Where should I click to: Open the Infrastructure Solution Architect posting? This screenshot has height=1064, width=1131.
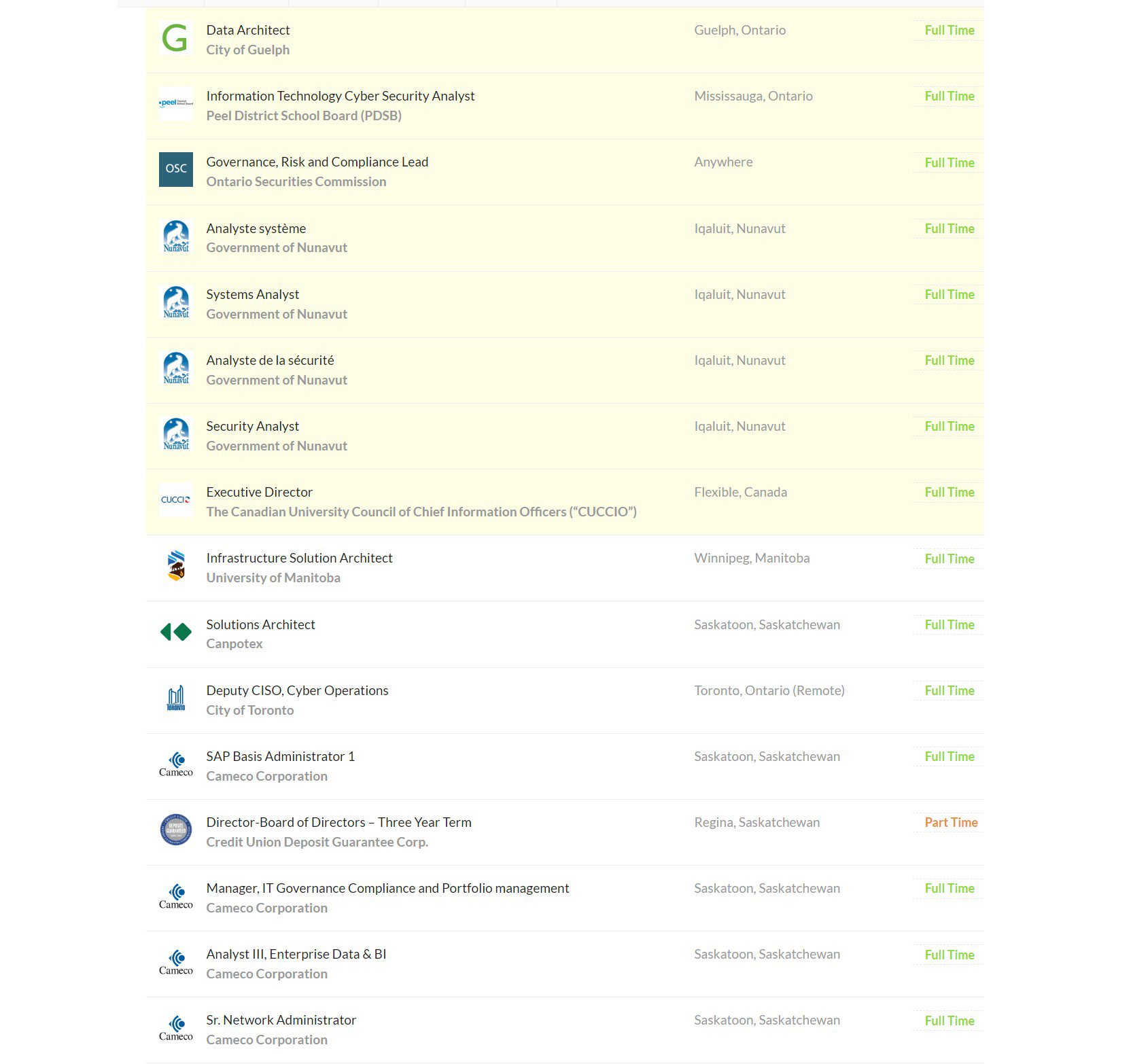coord(300,558)
